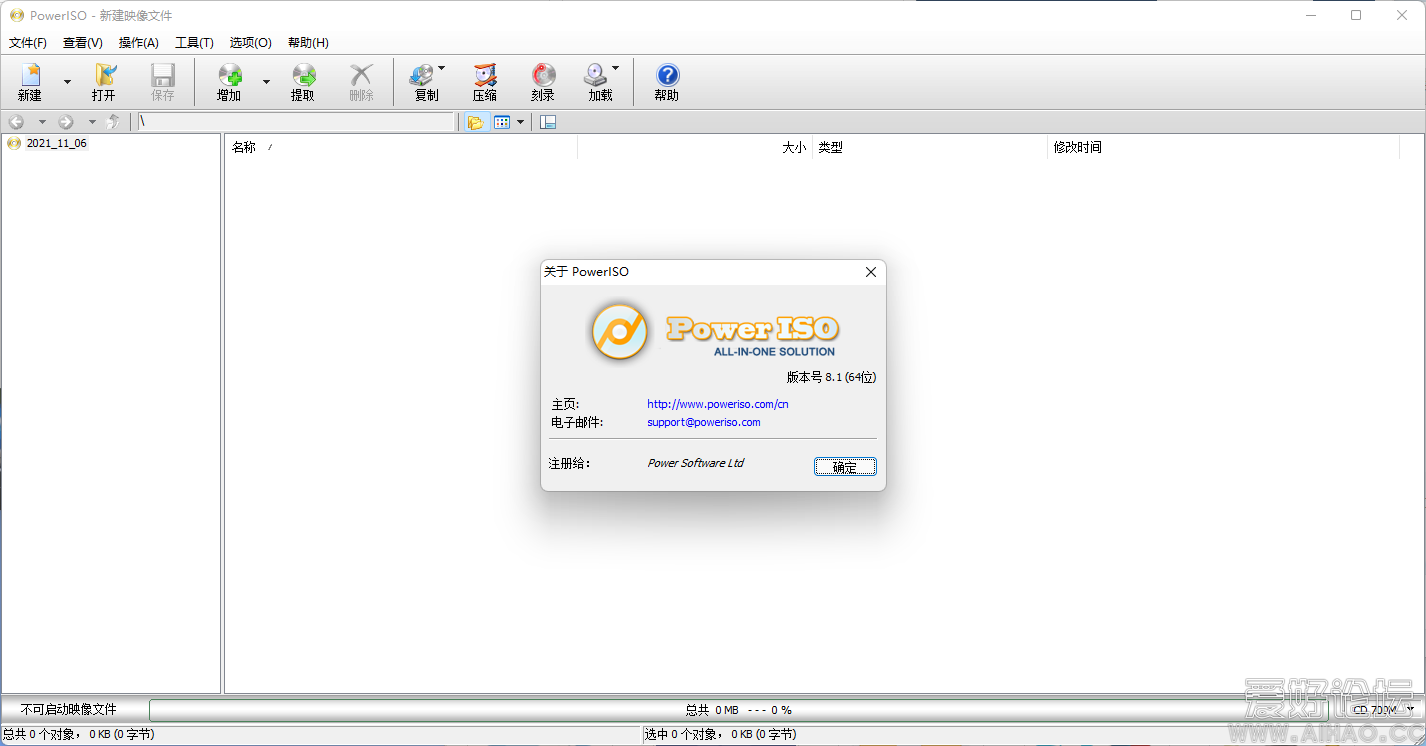Click the path address input field
Viewport: 1426px width, 746px height.
296,122
